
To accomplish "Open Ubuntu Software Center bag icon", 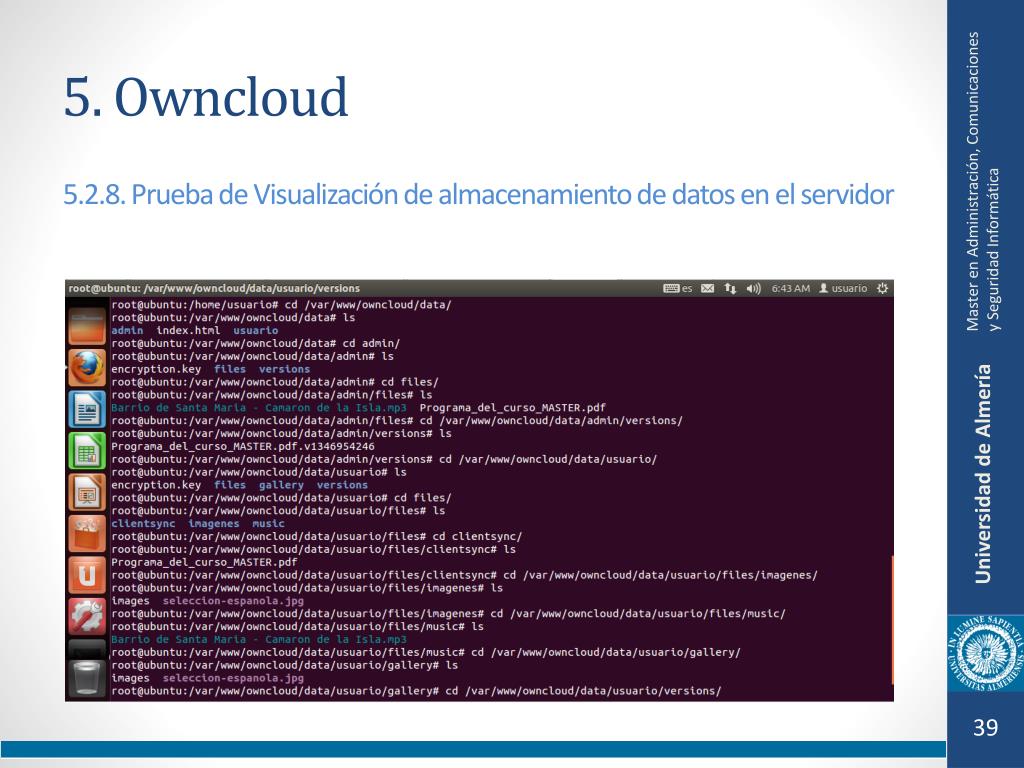I will (x=87, y=534).
